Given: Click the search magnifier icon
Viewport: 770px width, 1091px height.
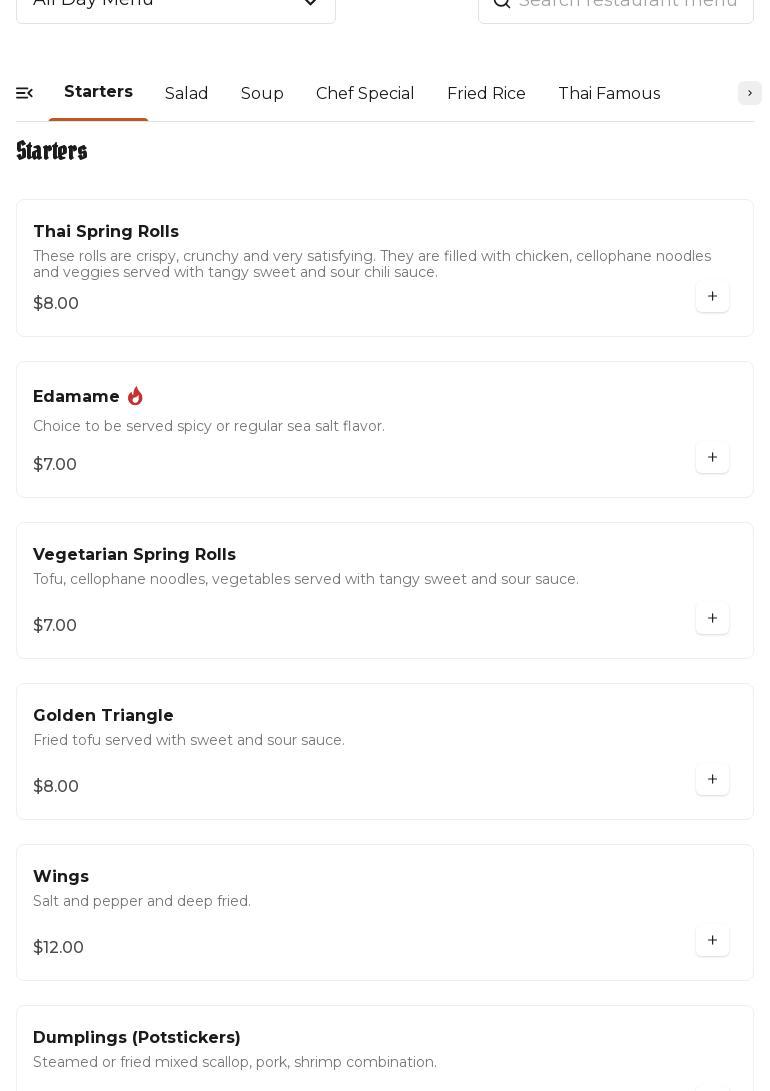Looking at the screenshot, I should [x=502, y=2].
